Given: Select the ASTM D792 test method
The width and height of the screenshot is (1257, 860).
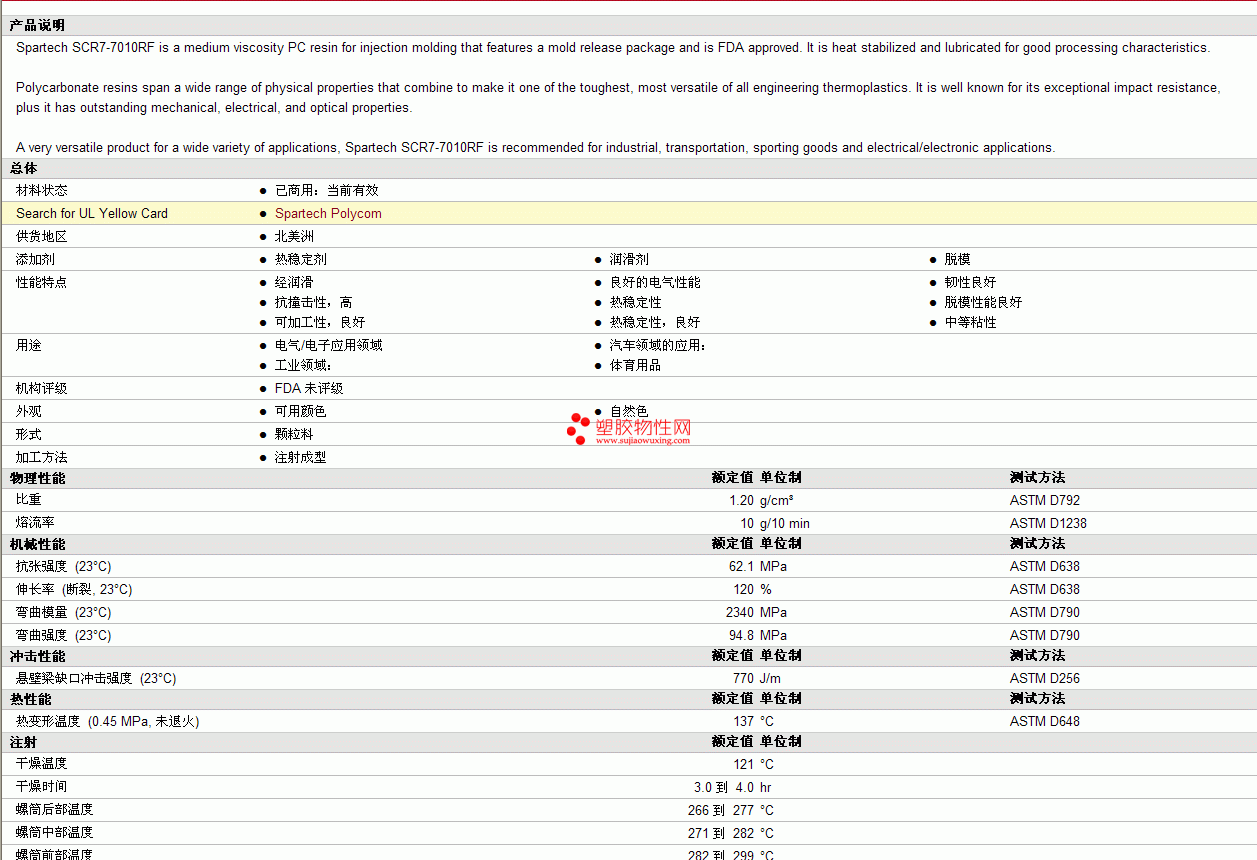Looking at the screenshot, I should pos(1045,500).
